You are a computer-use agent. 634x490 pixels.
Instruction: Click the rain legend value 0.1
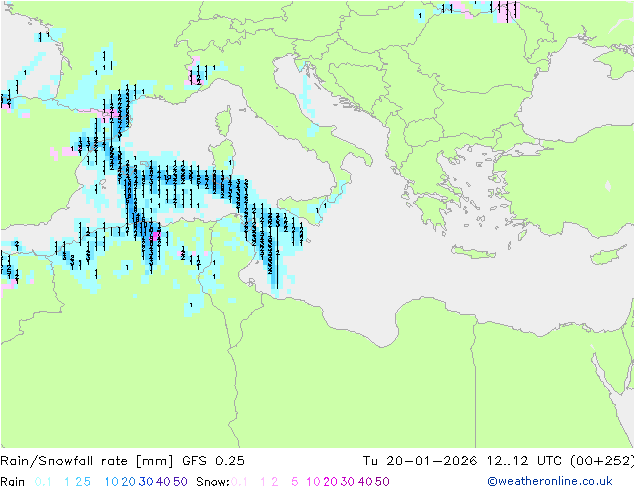pos(43,482)
